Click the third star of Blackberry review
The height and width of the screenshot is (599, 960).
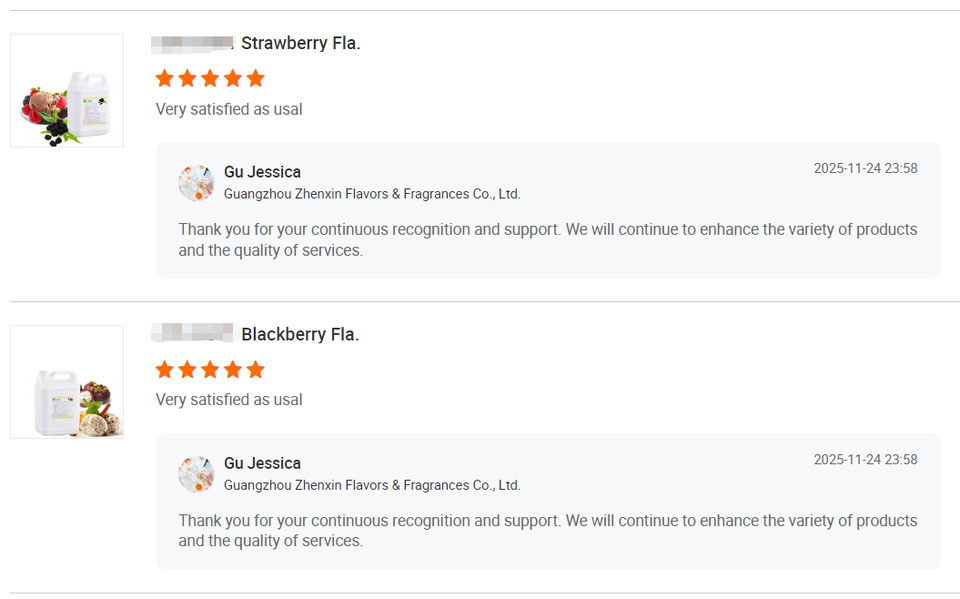210,370
